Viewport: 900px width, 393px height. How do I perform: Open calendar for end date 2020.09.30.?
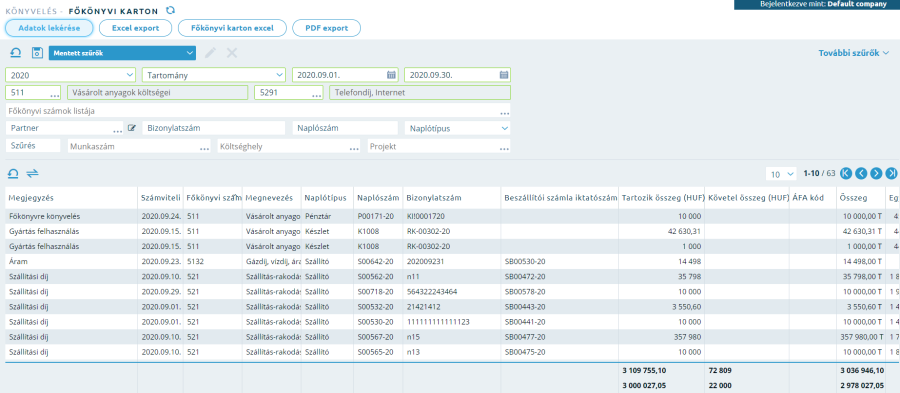[503, 75]
